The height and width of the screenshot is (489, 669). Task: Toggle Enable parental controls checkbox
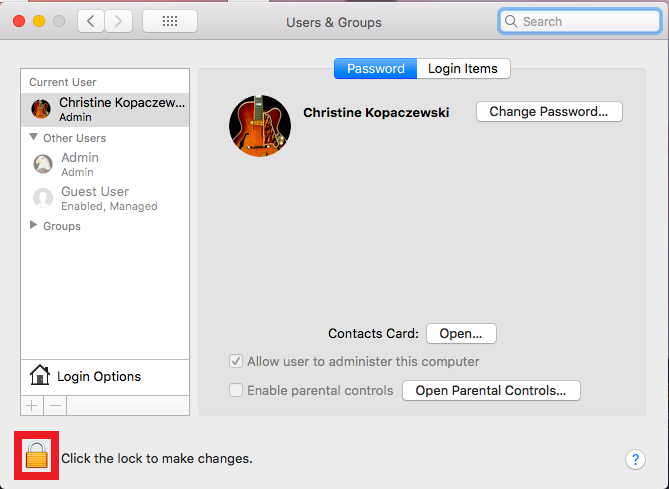[236, 390]
